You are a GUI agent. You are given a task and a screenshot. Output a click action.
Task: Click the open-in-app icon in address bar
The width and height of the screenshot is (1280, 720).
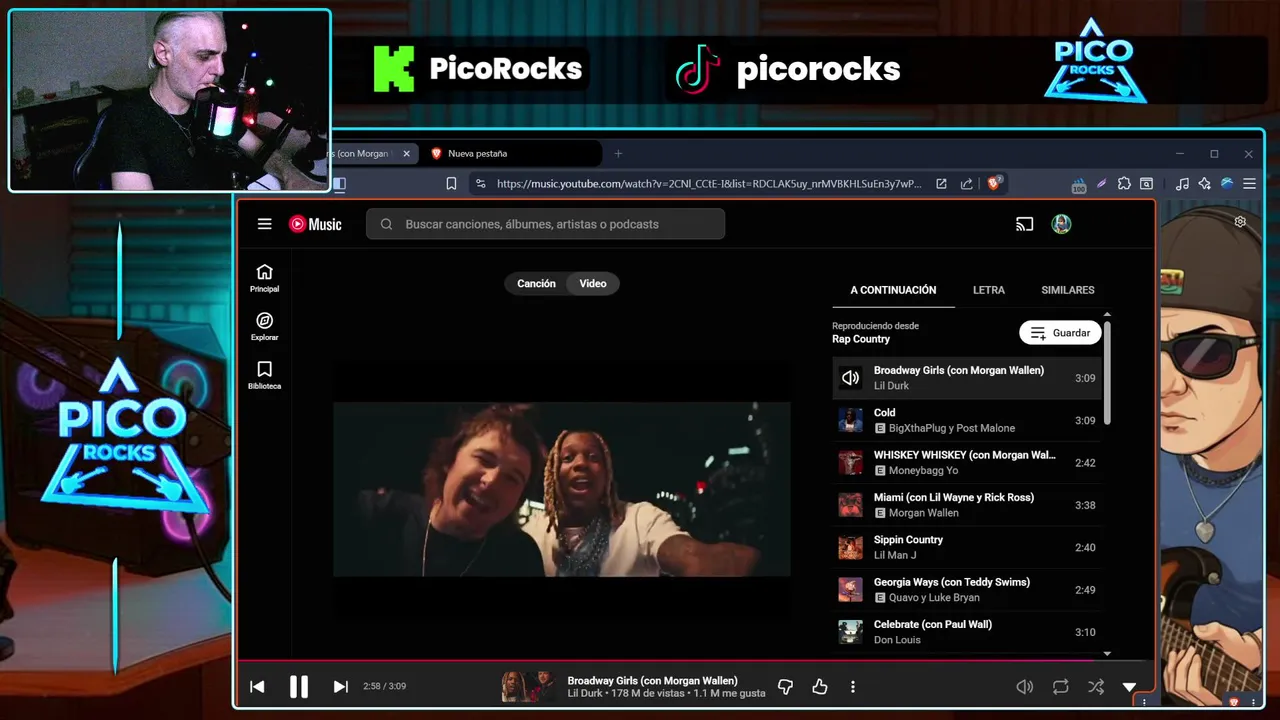point(941,184)
